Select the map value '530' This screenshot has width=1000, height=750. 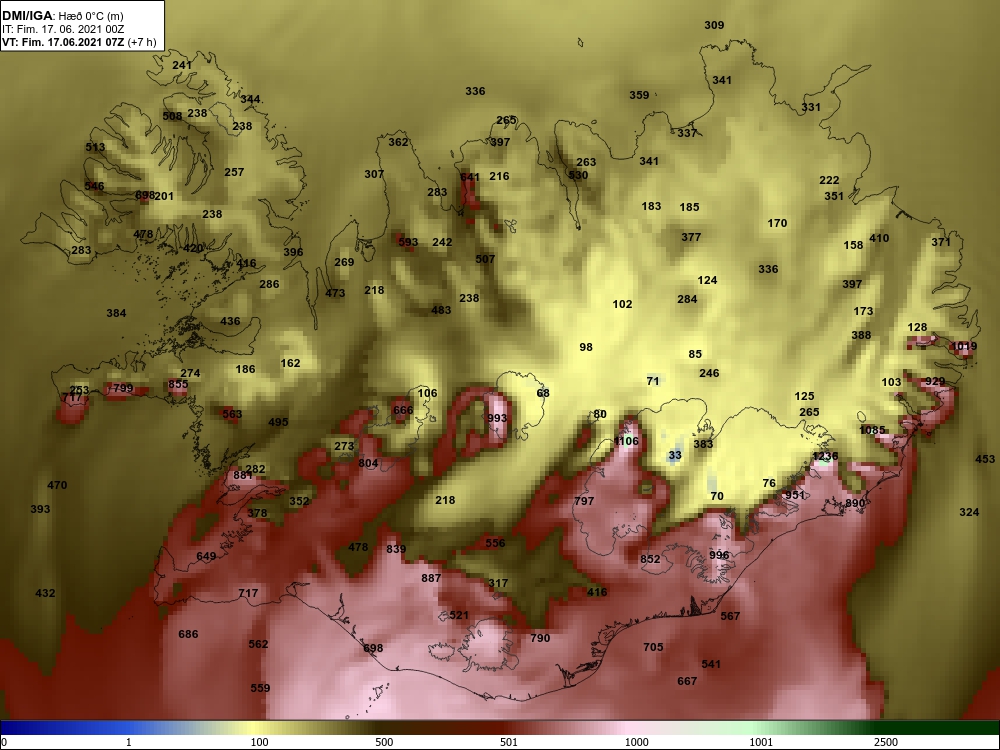pyautogui.click(x=578, y=175)
